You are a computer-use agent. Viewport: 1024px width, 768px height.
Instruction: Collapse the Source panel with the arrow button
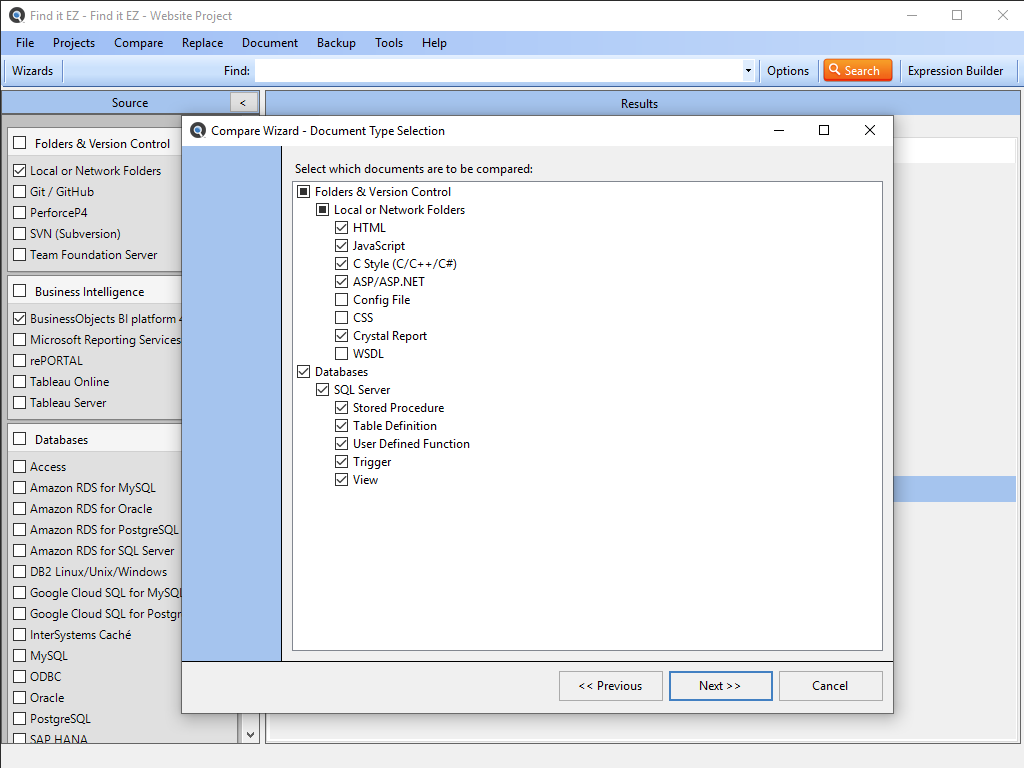(x=243, y=103)
